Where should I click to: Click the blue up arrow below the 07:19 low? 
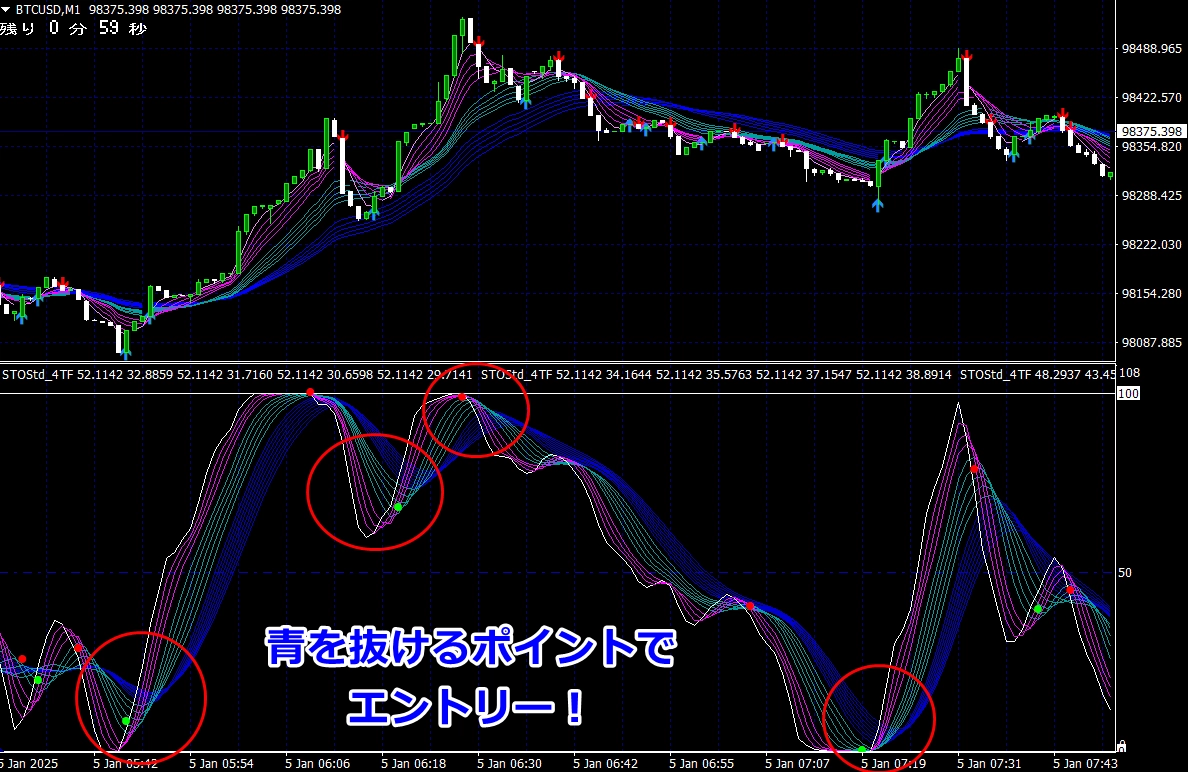pos(877,204)
